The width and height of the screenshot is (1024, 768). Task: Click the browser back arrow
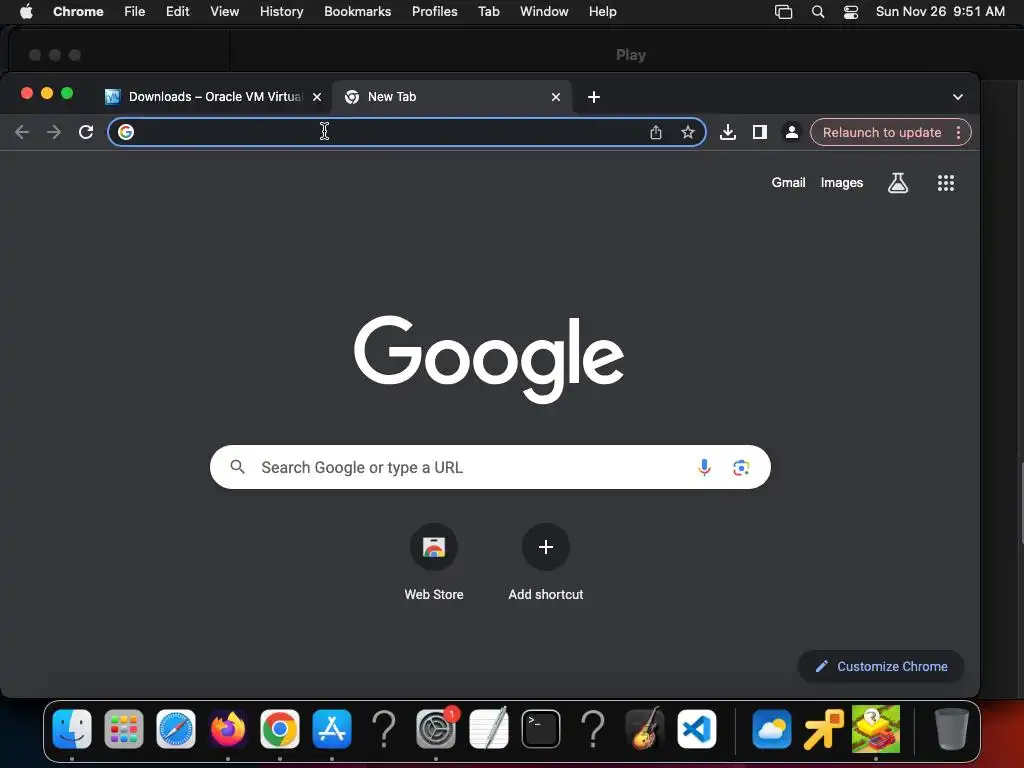click(22, 133)
